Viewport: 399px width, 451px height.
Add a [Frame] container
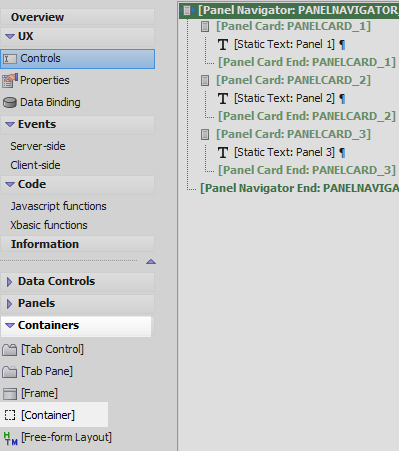39,393
